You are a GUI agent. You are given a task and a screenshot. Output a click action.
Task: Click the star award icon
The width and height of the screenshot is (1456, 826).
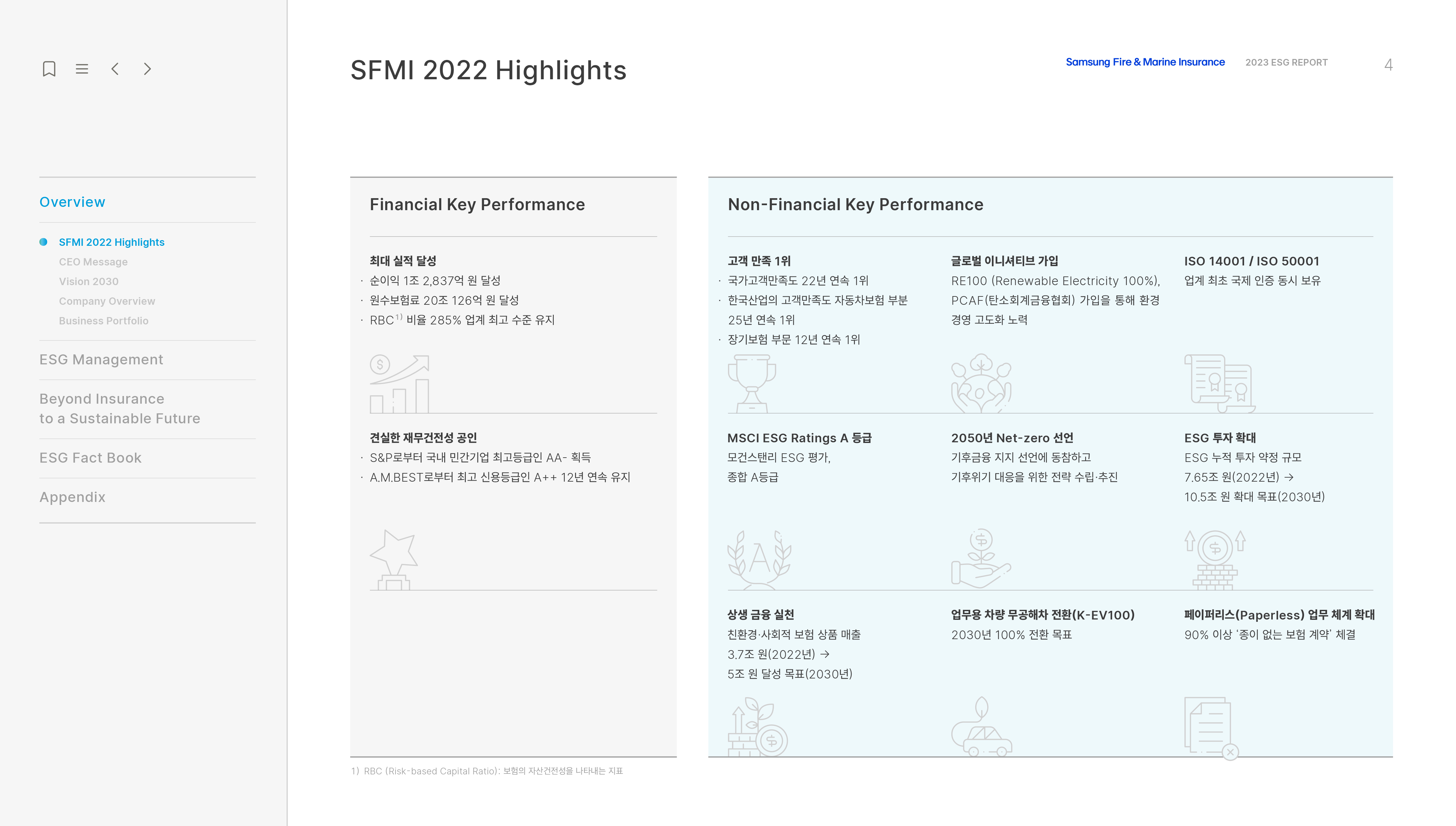tap(394, 560)
